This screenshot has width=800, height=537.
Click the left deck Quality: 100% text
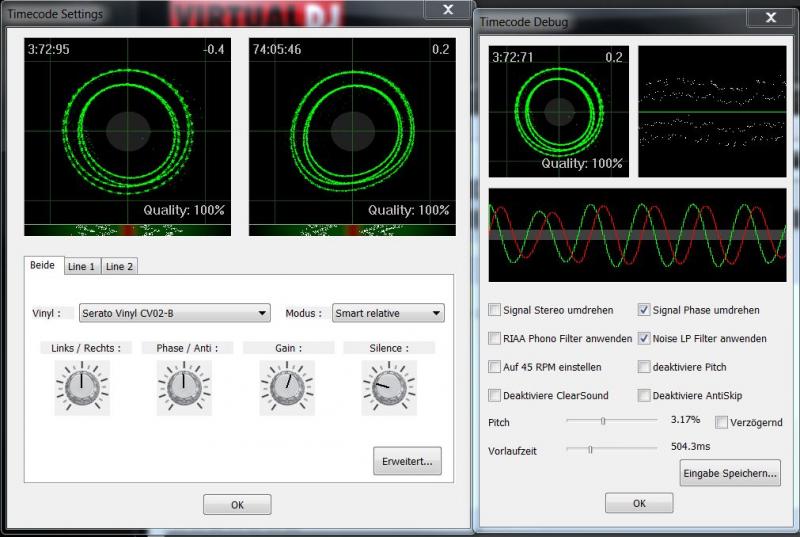(x=184, y=210)
